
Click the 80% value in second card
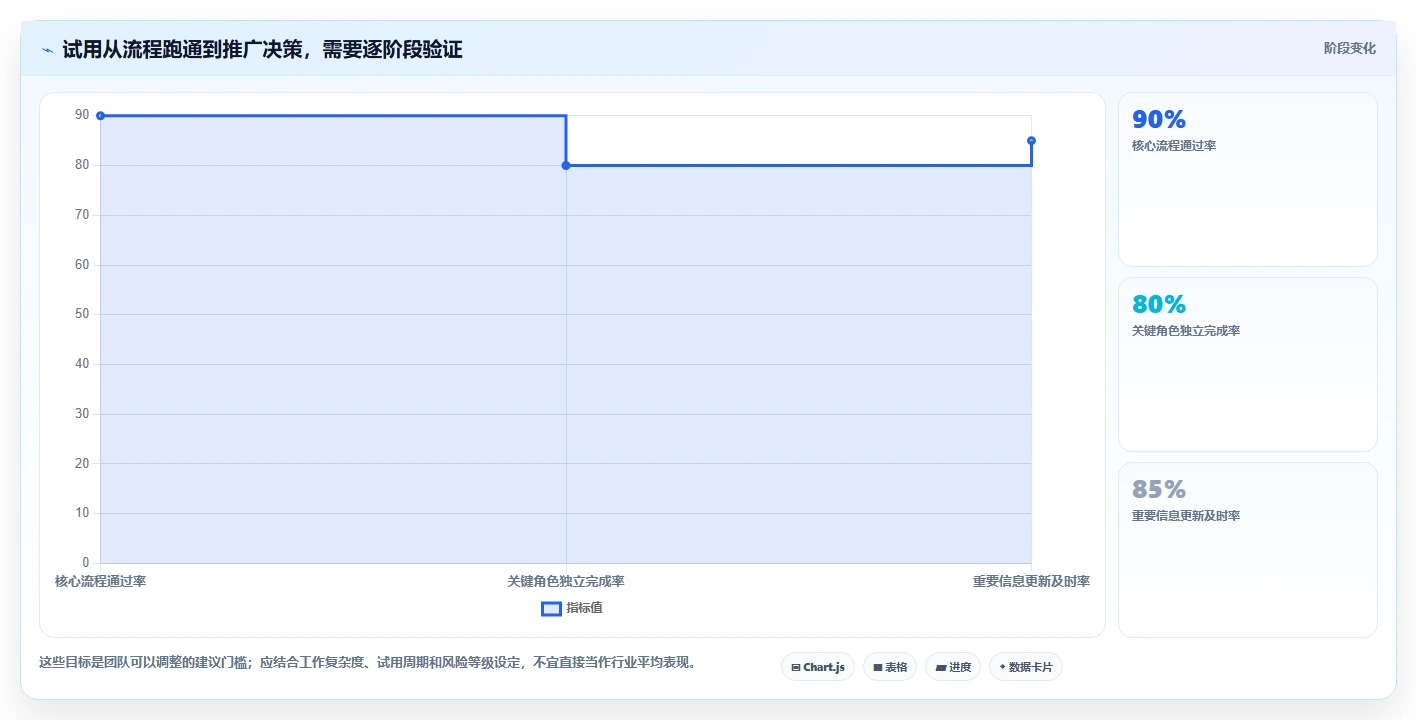(x=1159, y=305)
